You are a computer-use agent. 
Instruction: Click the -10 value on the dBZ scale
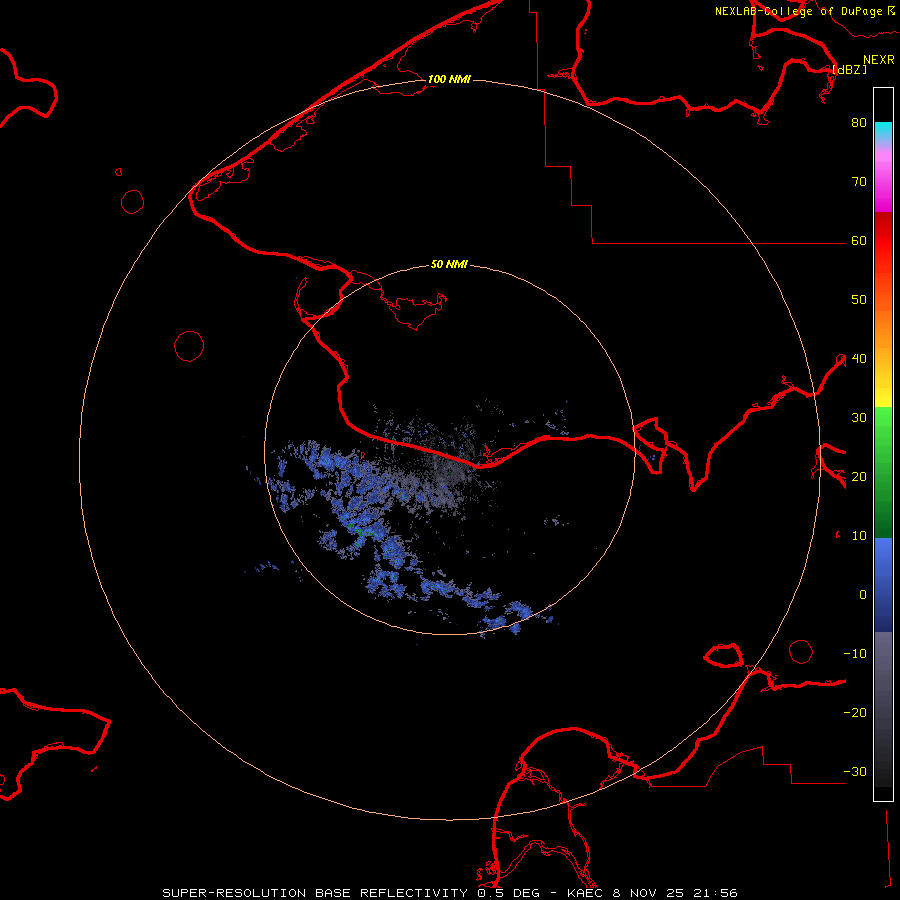(855, 654)
